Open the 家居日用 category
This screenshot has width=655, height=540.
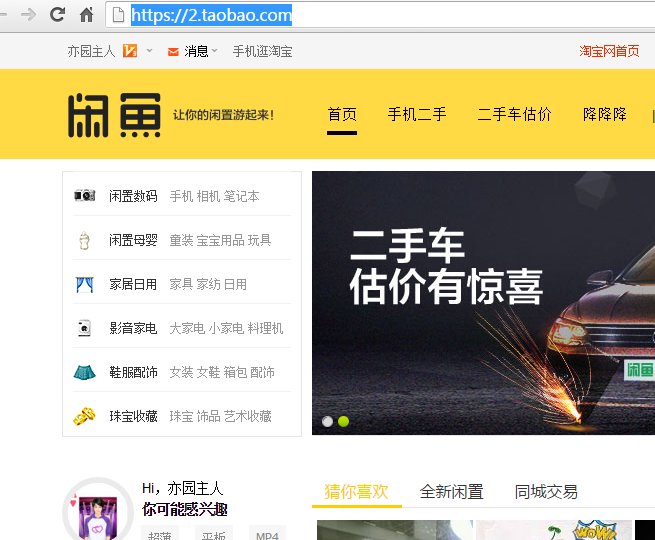click(133, 284)
